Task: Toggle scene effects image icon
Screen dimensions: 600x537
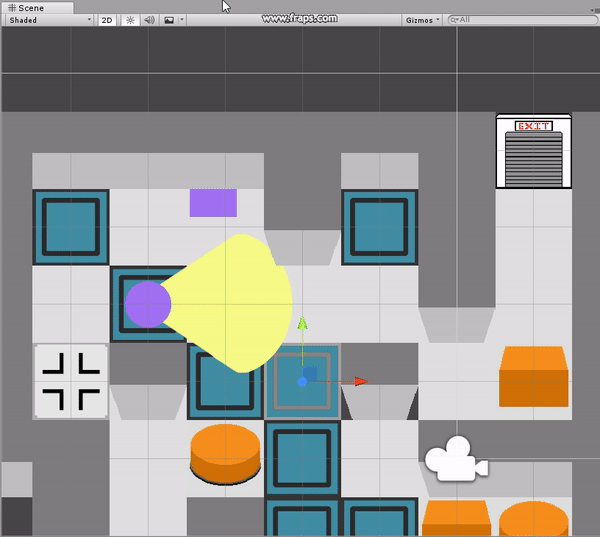Action: [169, 20]
